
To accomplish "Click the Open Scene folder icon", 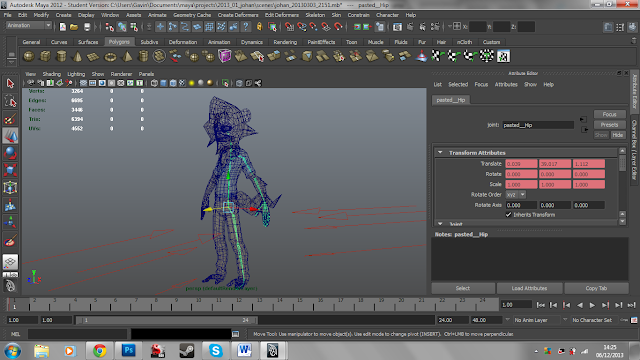I will pos(74,27).
